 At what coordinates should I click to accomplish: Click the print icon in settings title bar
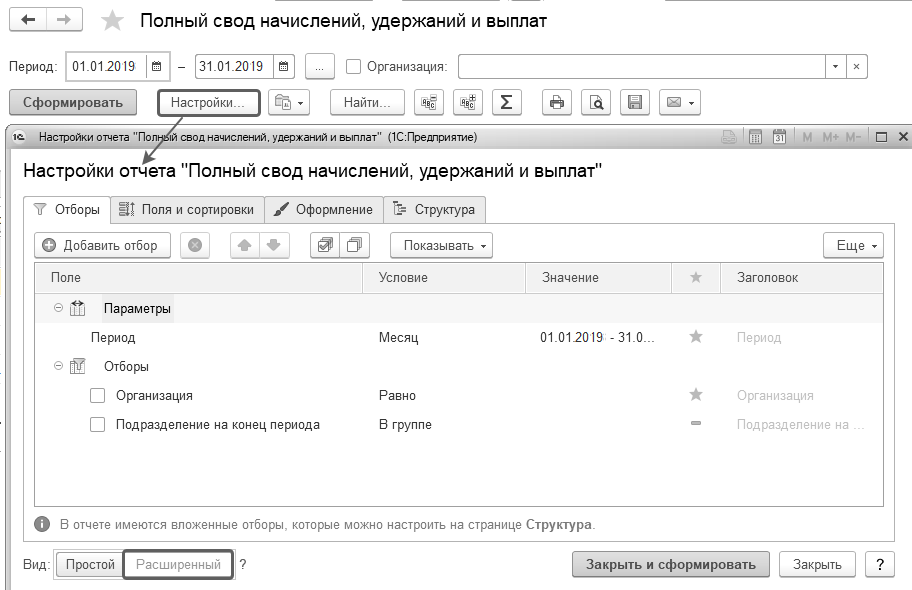729,137
